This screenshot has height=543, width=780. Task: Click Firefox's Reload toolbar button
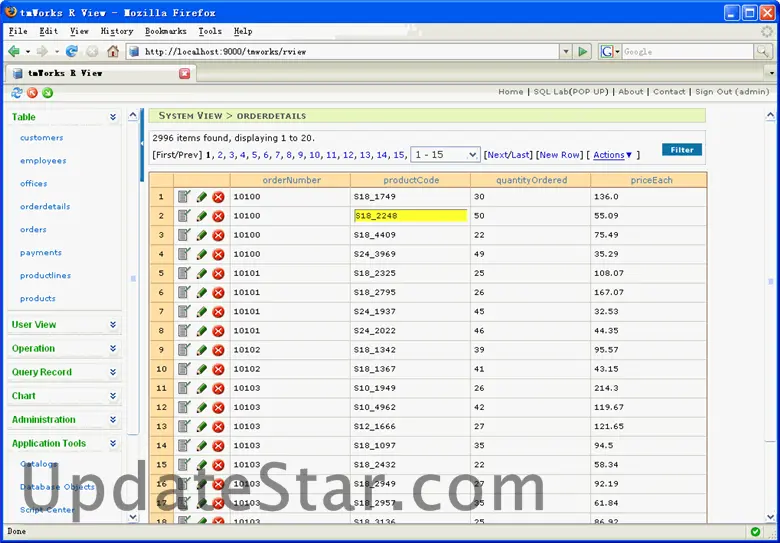pyautogui.click(x=72, y=51)
